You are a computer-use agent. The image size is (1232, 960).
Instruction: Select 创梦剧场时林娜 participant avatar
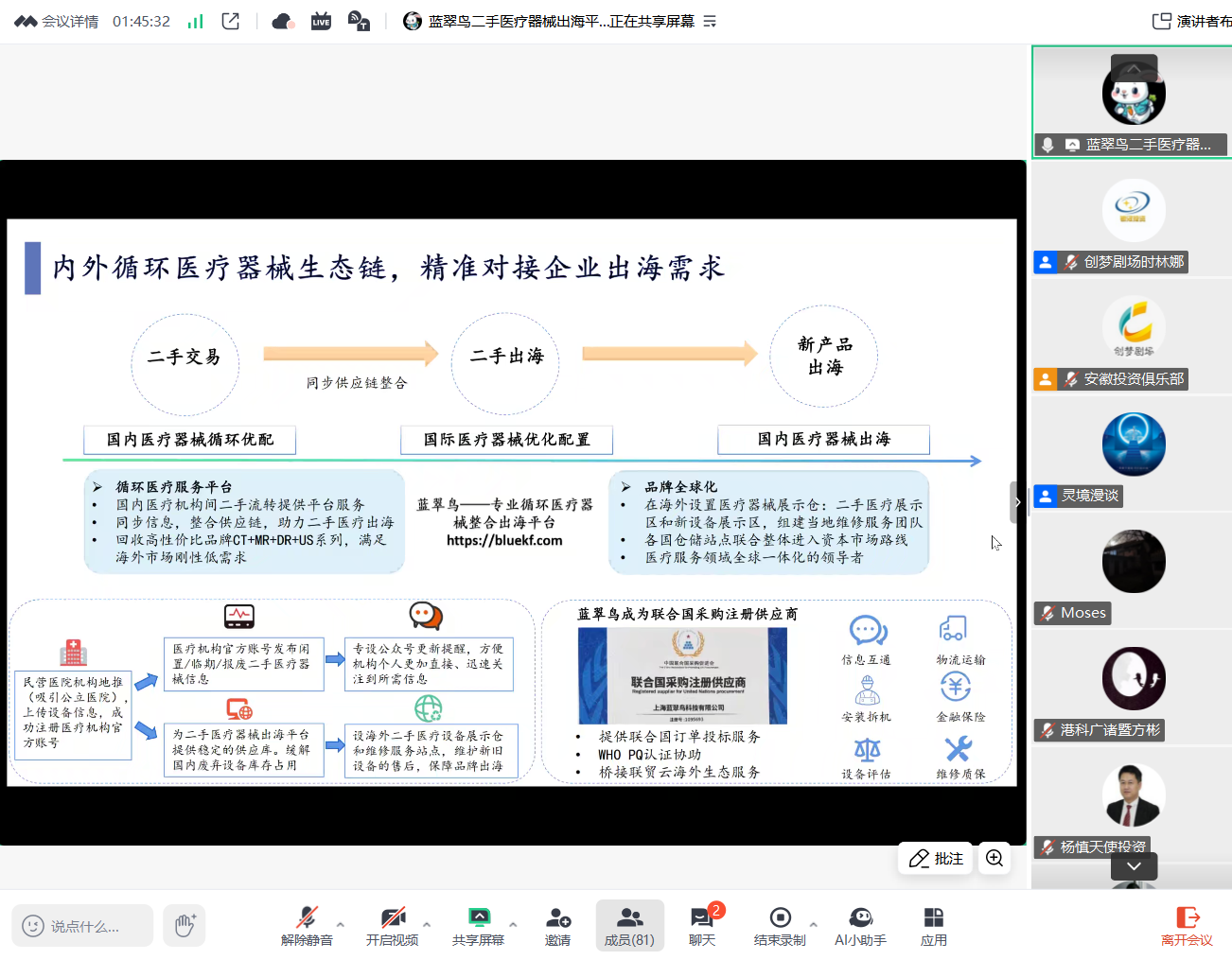[1134, 210]
